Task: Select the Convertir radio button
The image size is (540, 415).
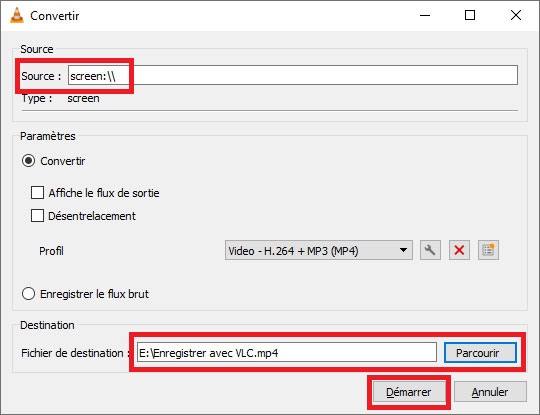Action: click(x=28, y=161)
